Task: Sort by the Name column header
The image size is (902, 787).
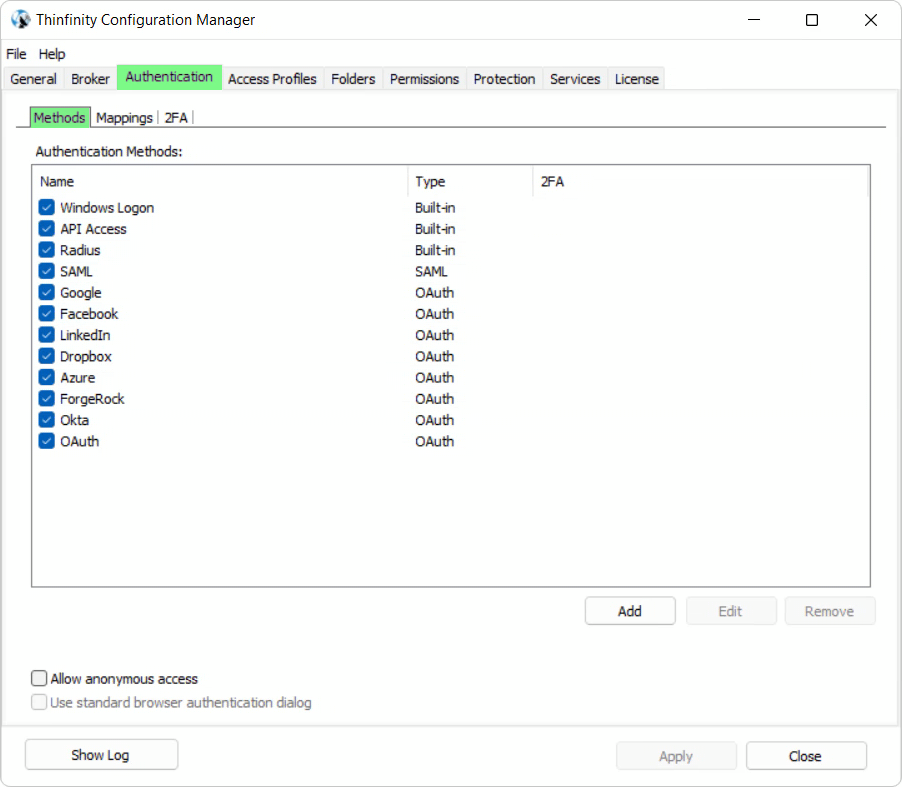Action: 220,182
